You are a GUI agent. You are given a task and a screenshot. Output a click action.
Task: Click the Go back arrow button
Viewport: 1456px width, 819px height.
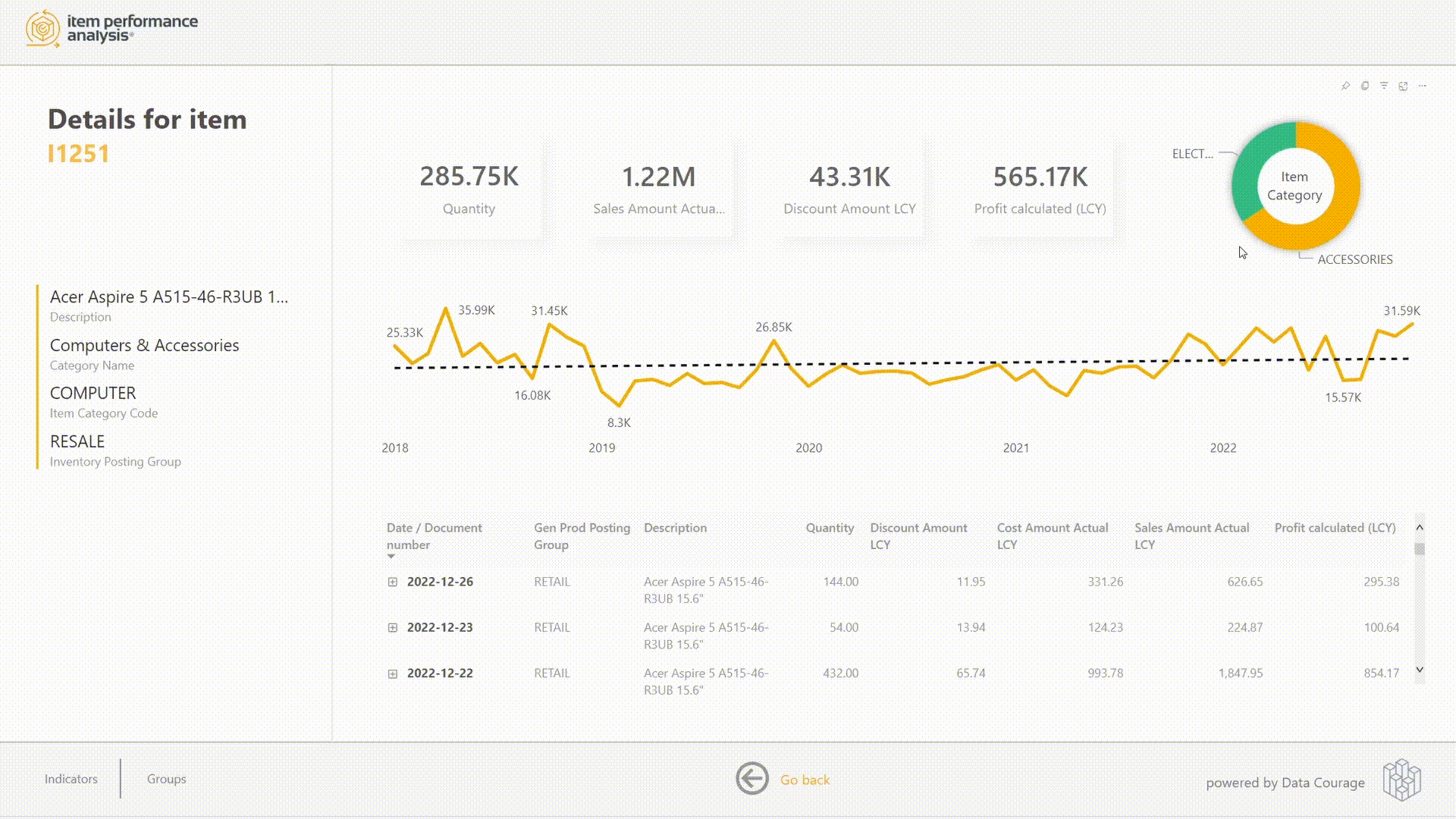[x=754, y=779]
